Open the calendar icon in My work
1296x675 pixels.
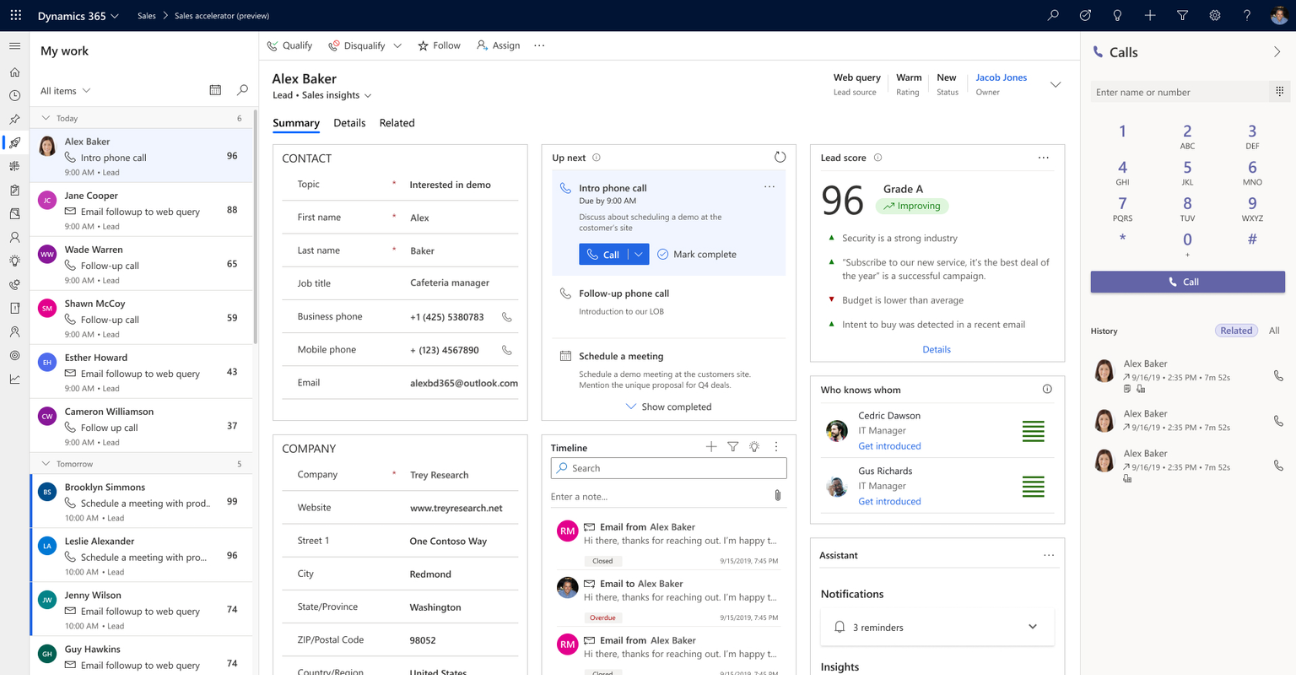(215, 90)
